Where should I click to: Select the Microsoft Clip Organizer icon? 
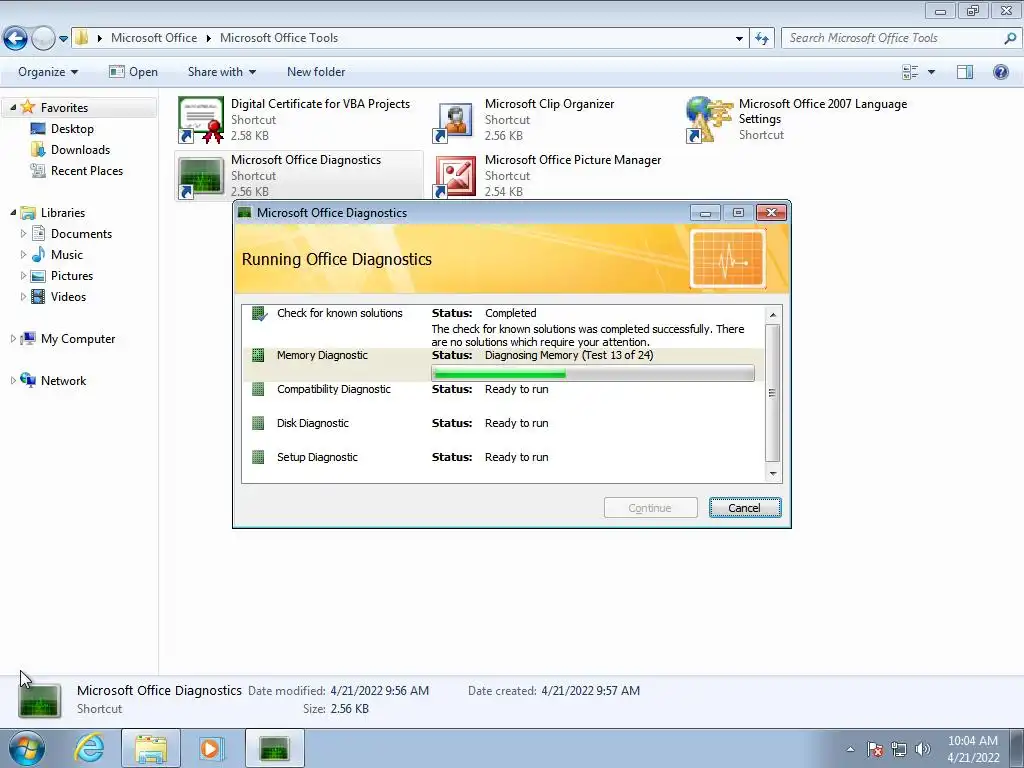454,121
